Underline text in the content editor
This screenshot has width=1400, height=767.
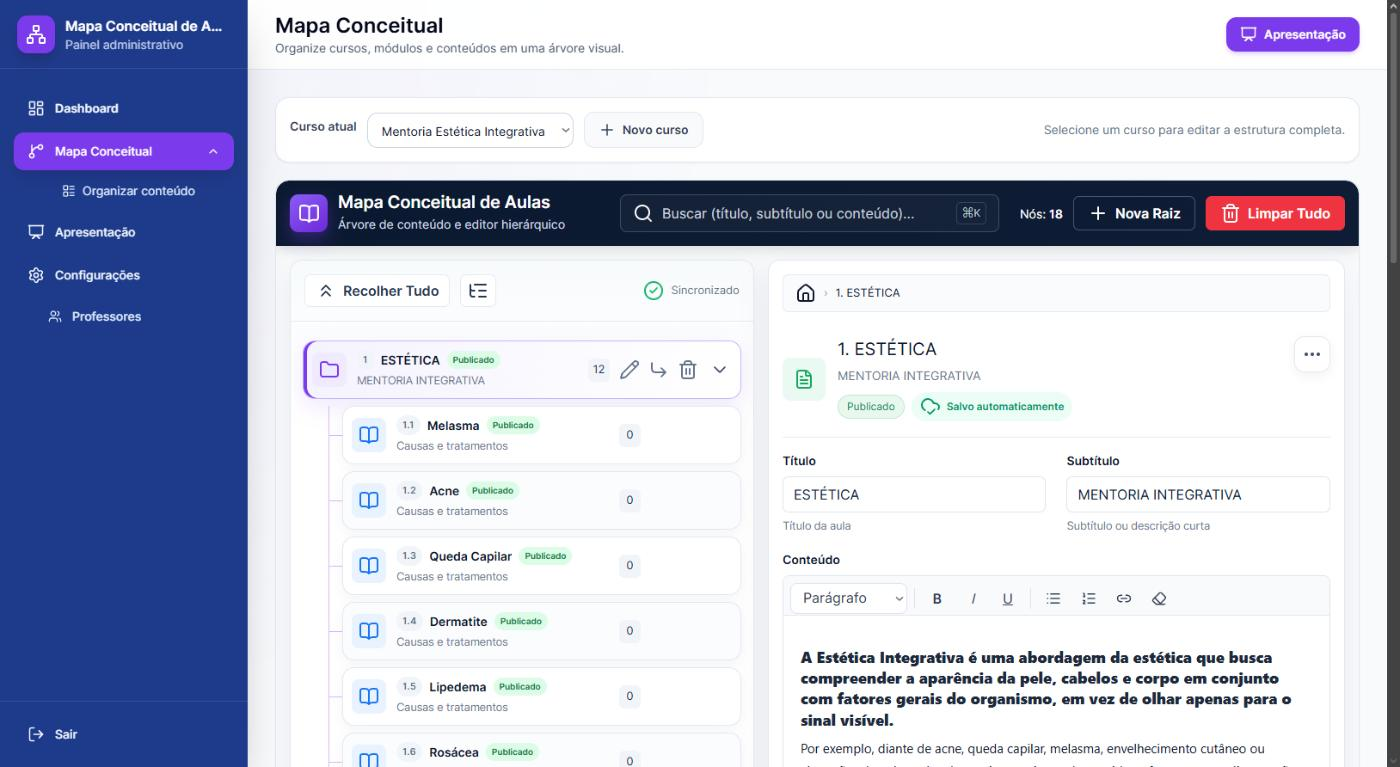[1007, 599]
